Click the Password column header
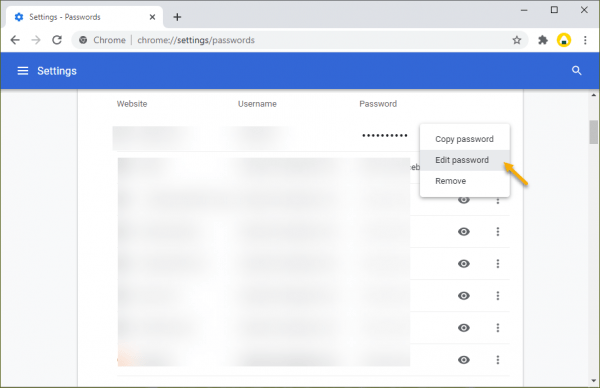 pyautogui.click(x=378, y=104)
